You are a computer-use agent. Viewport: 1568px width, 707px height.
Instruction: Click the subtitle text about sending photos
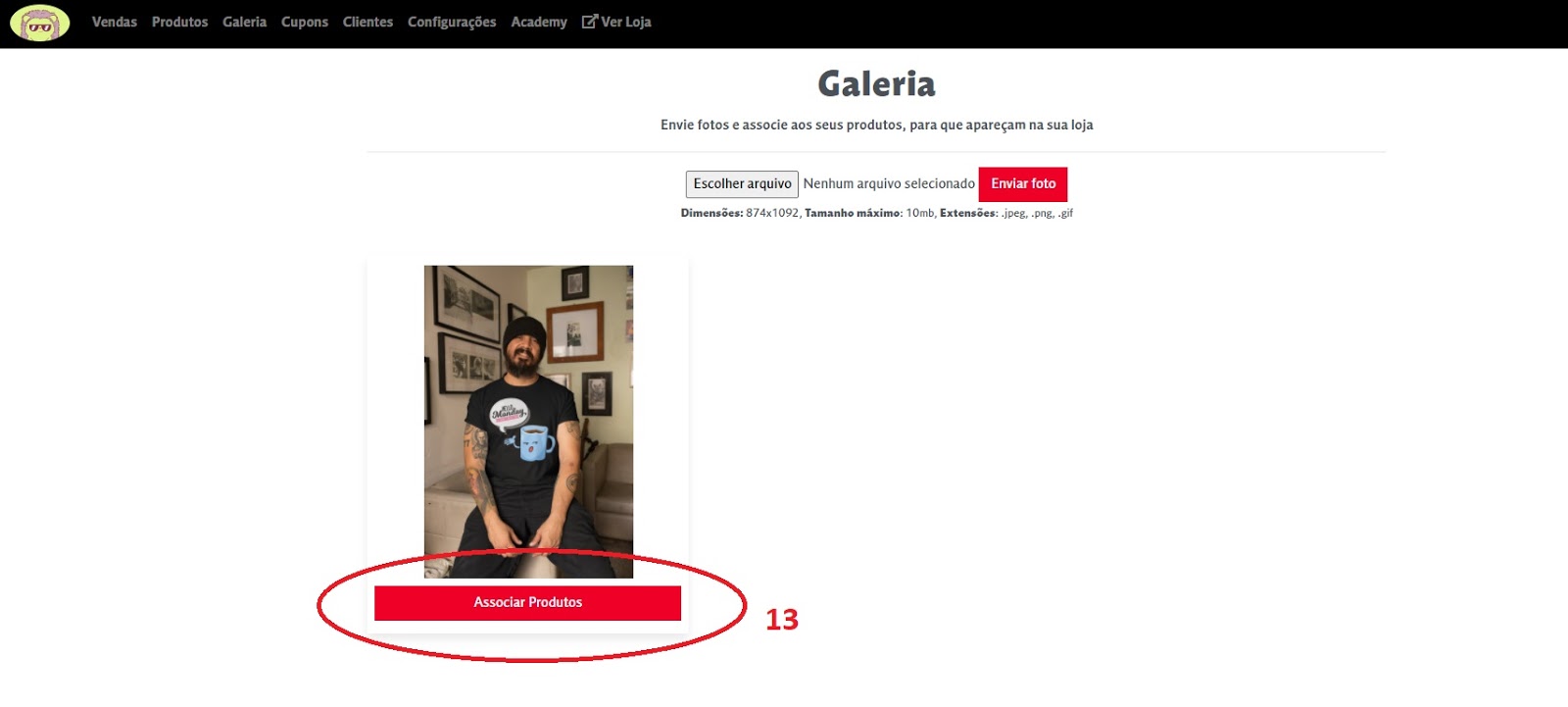pos(876,126)
